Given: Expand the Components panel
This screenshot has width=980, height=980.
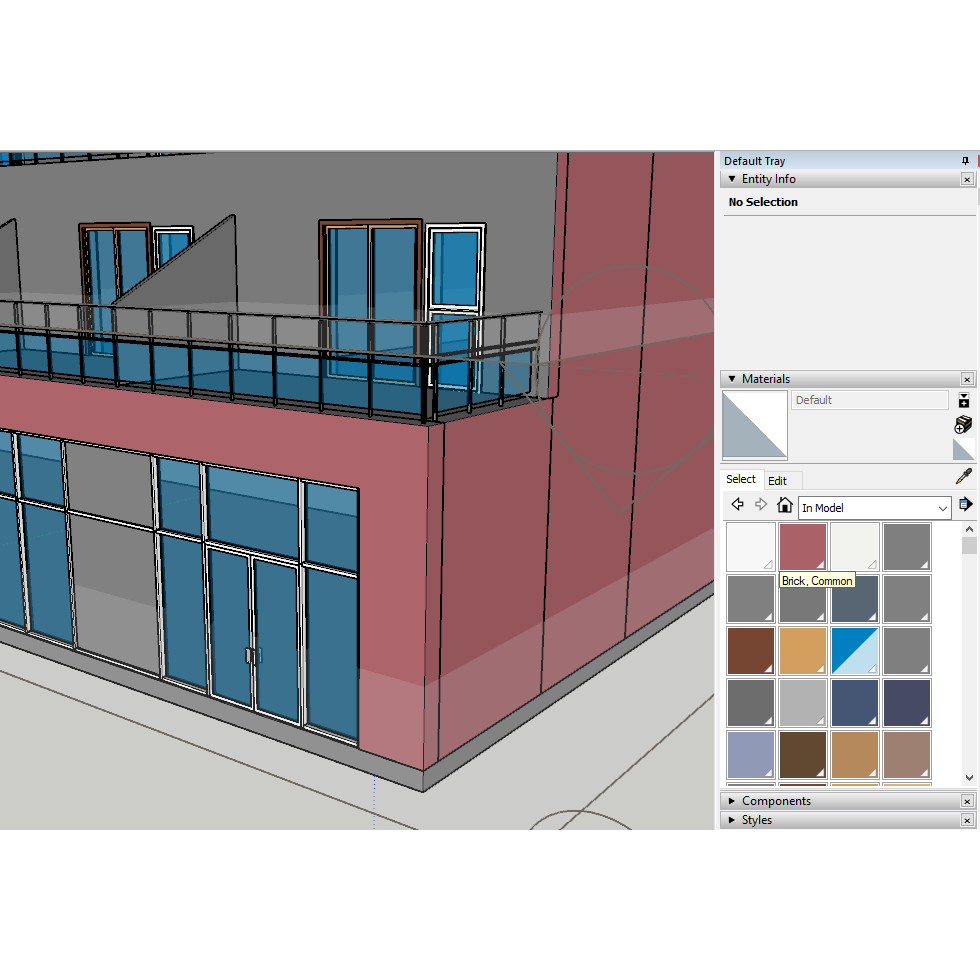Looking at the screenshot, I should [732, 801].
